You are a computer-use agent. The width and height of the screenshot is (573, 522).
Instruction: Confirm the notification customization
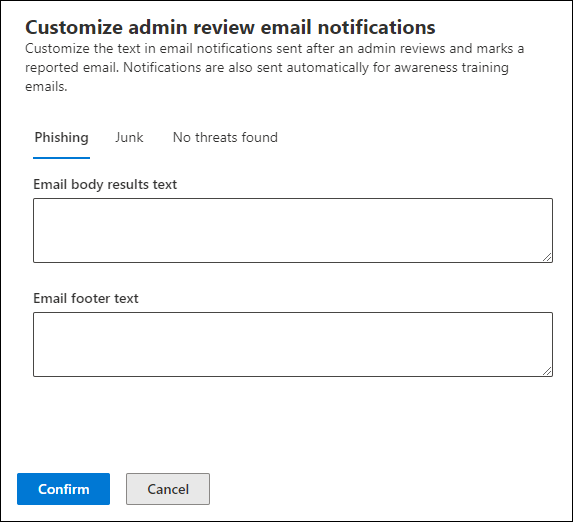tap(63, 489)
